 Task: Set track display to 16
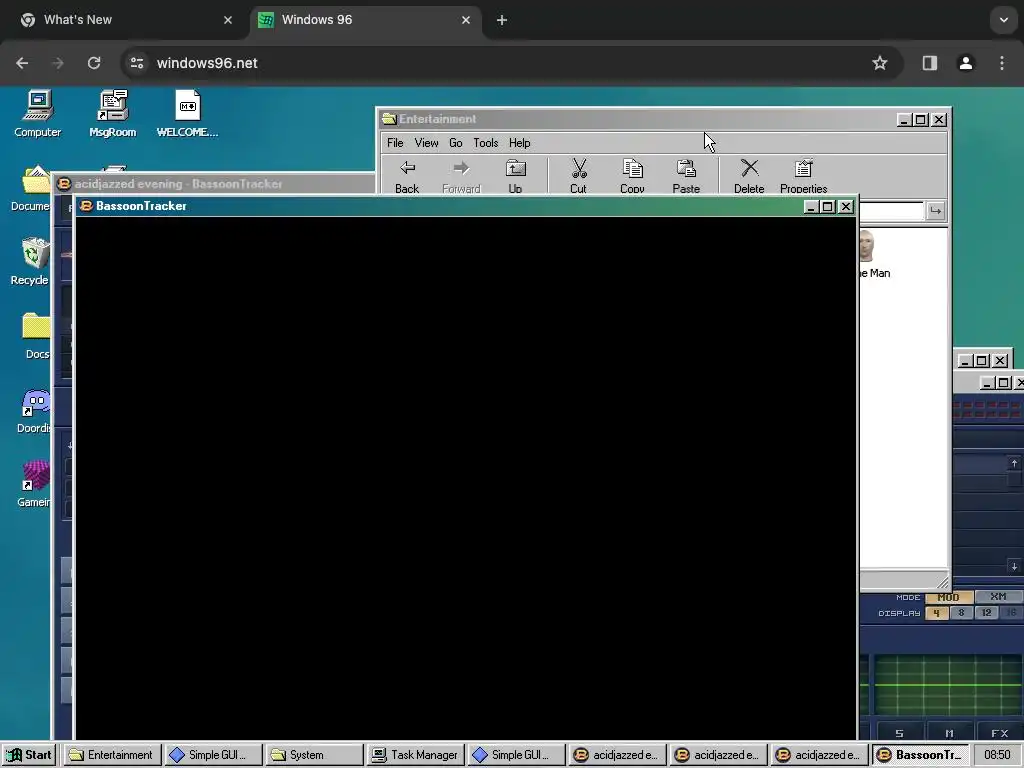1011,613
